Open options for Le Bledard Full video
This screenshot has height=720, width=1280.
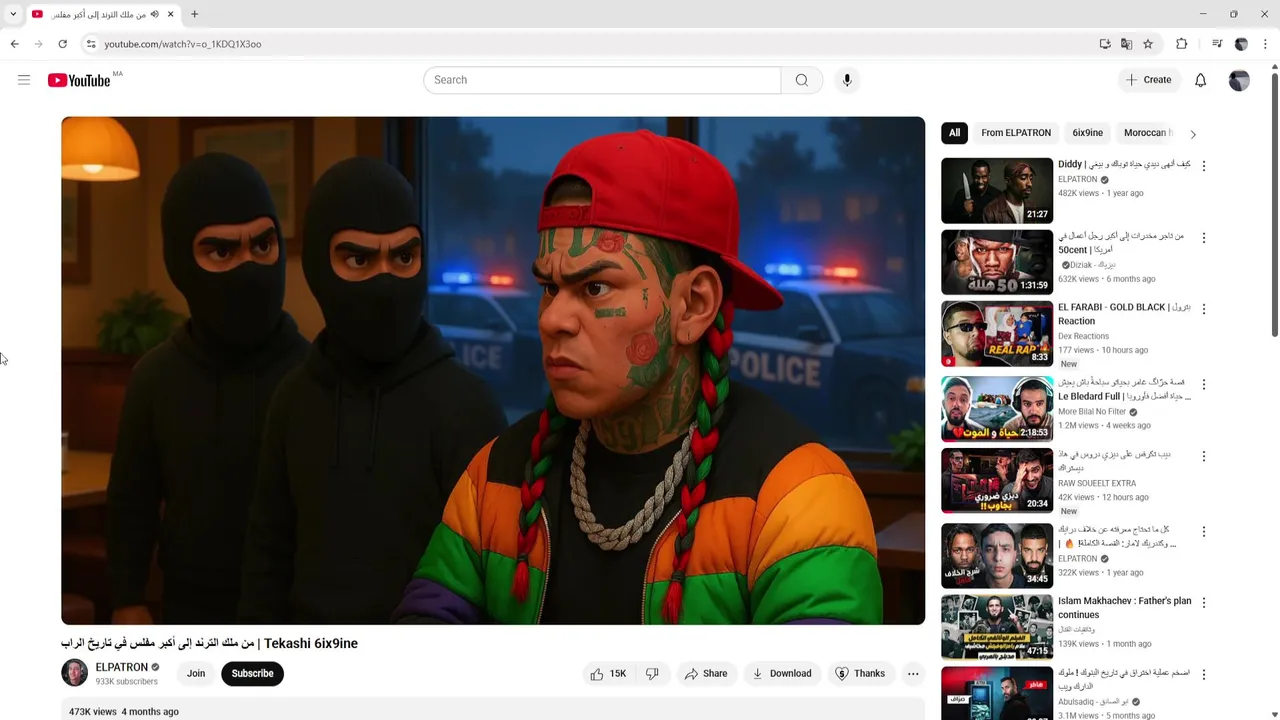(1203, 384)
